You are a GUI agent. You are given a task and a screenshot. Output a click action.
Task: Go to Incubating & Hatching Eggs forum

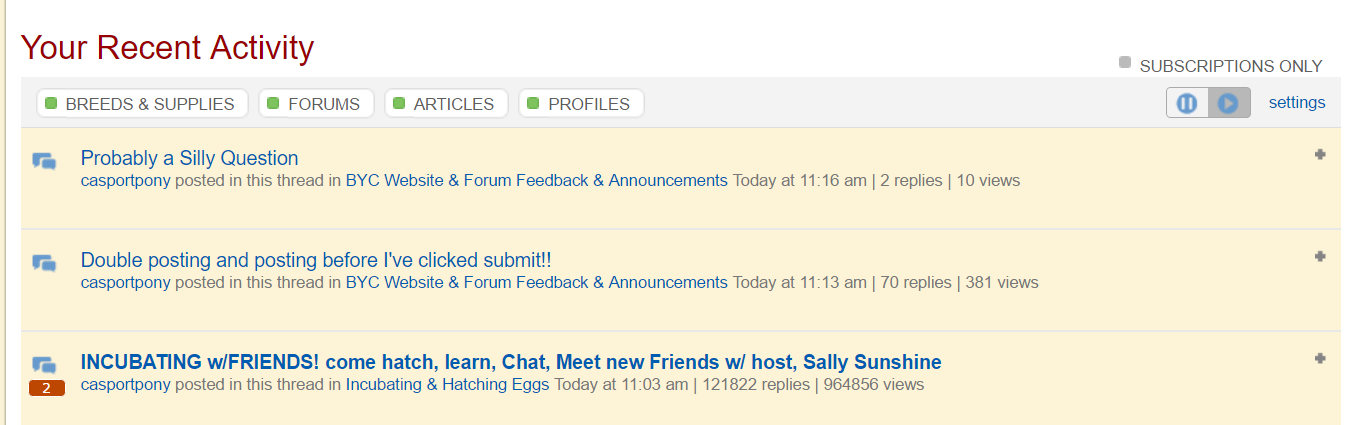(x=447, y=384)
